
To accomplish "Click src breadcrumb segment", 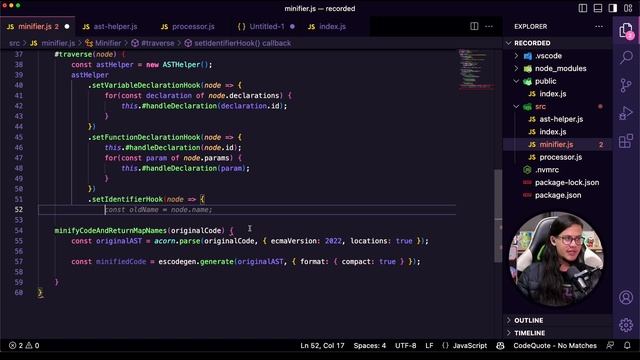I will coord(14,43).
